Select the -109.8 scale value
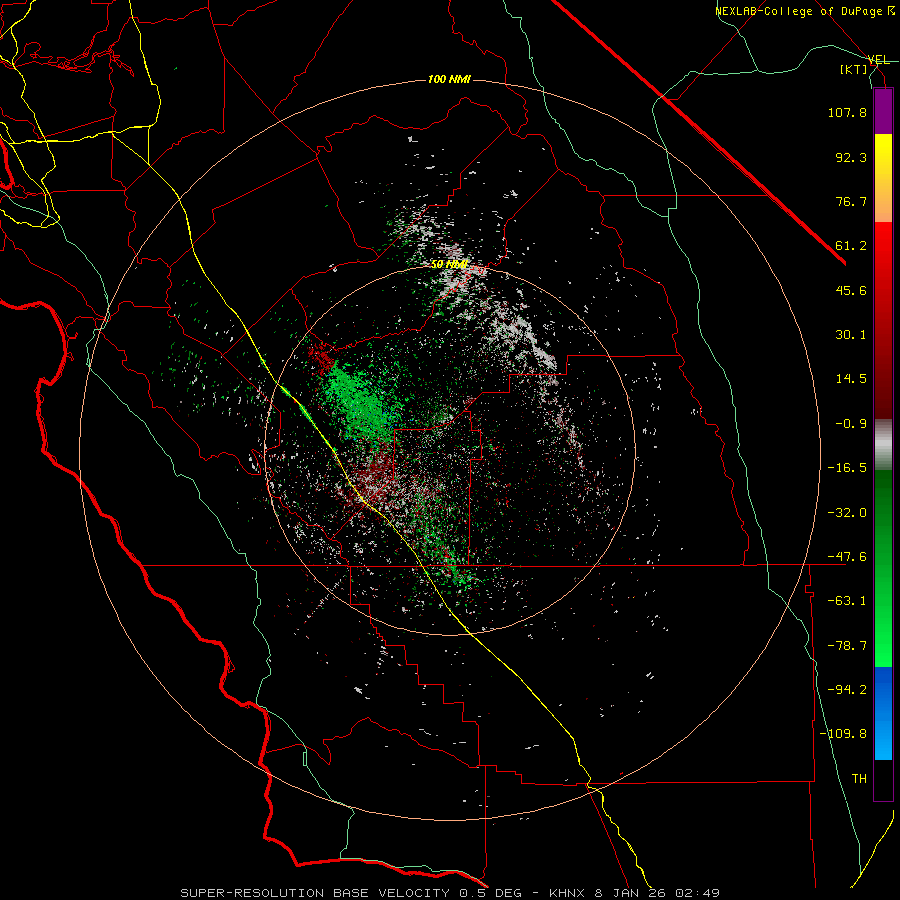 (844, 734)
